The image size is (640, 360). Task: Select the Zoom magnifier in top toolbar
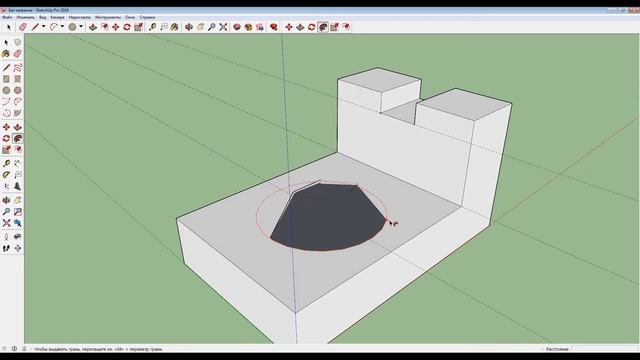click(211, 27)
